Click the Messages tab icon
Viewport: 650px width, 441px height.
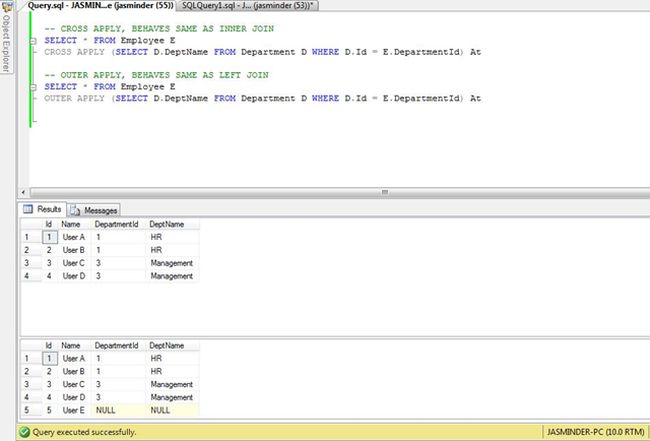(x=75, y=210)
